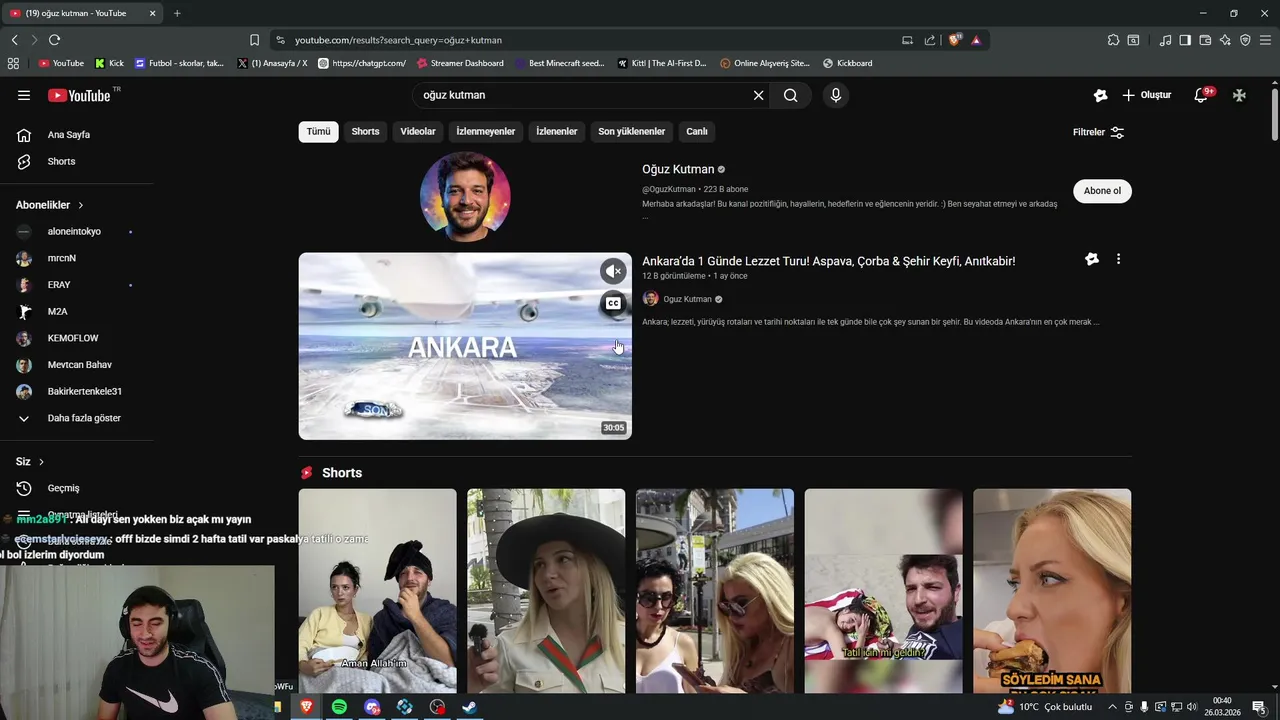
Task: Toggle the browser sidebar panel icon
Action: point(1185,40)
